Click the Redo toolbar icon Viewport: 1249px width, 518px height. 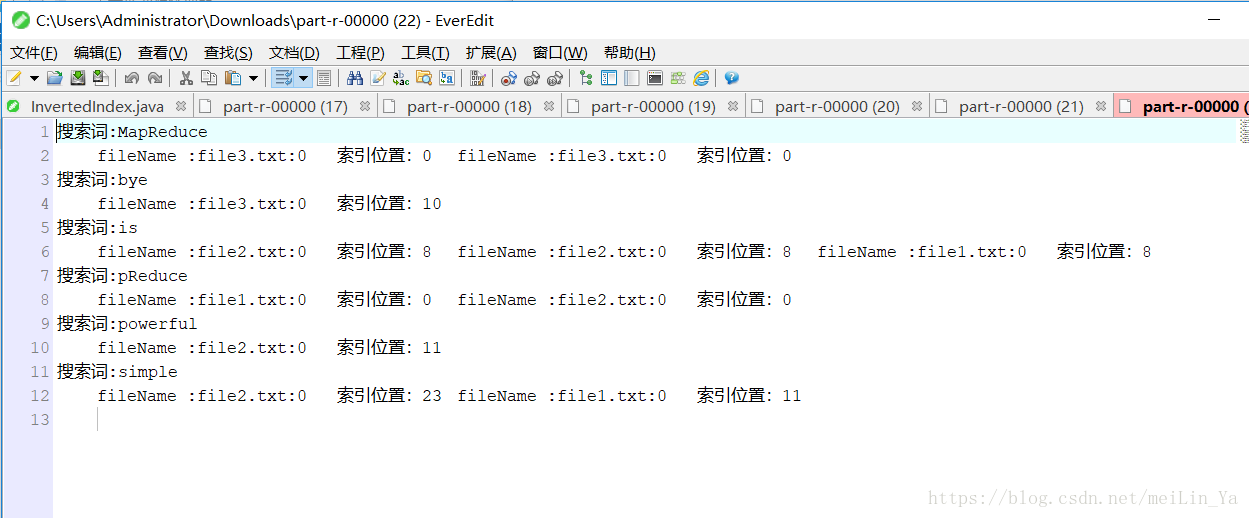155,78
